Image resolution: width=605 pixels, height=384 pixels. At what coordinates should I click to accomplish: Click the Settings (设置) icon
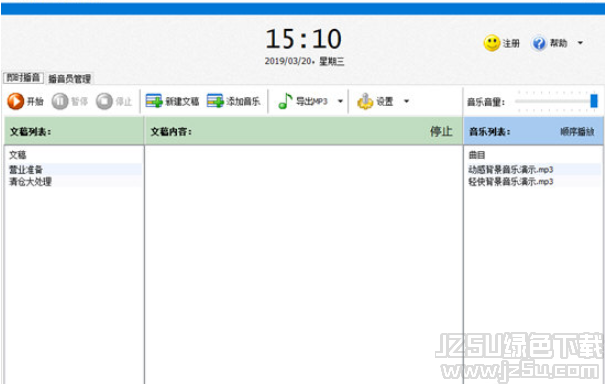[x=365, y=101]
